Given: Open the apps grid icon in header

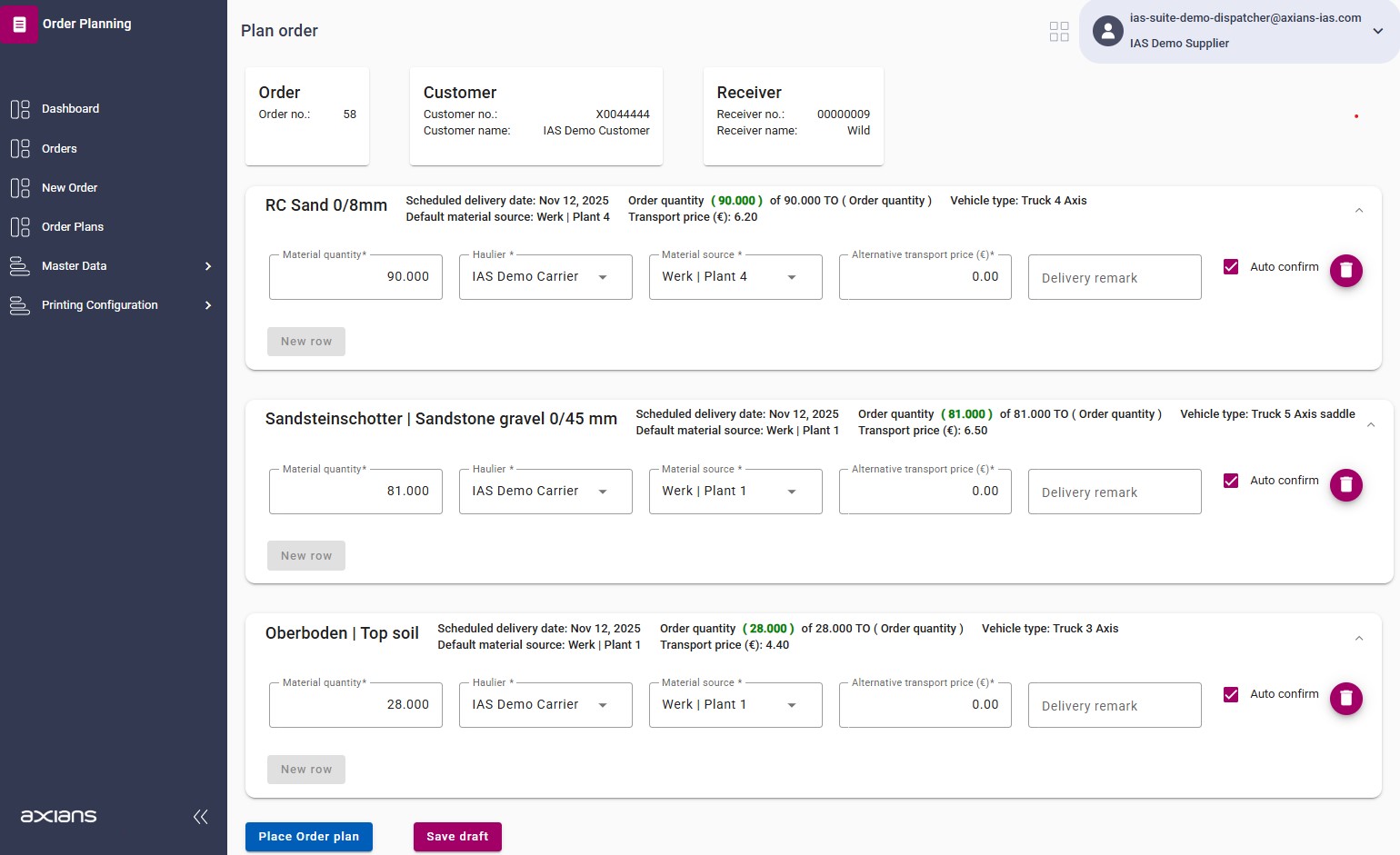Looking at the screenshot, I should tap(1059, 32).
